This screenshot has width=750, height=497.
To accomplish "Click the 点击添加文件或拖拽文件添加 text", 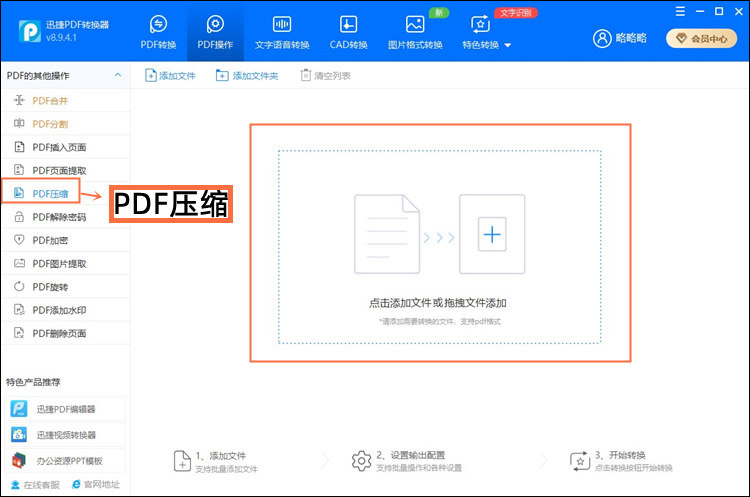I will pyautogui.click(x=438, y=303).
